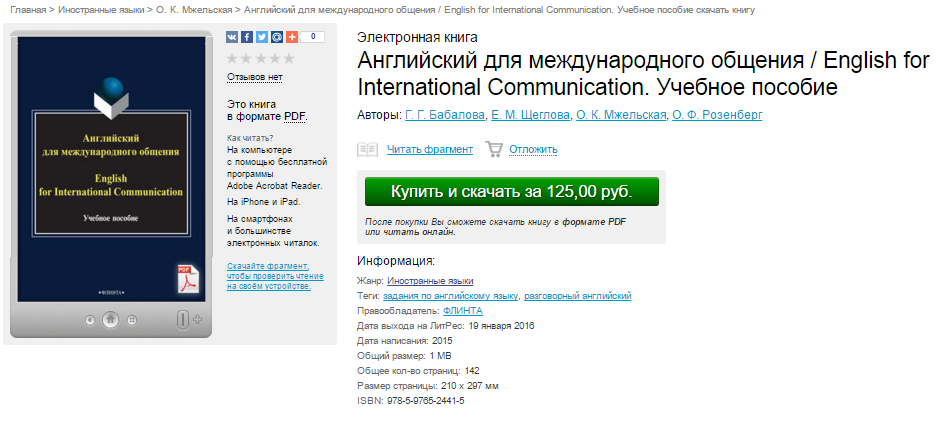Click Отложить link
This screenshot has width=949, height=421.
(533, 149)
